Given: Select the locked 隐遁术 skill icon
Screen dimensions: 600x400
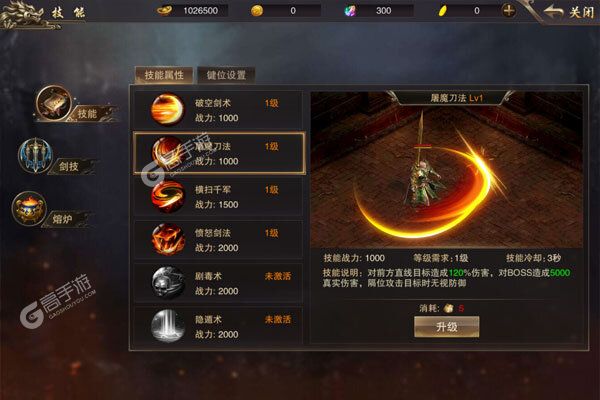Looking at the screenshot, I should [x=168, y=326].
